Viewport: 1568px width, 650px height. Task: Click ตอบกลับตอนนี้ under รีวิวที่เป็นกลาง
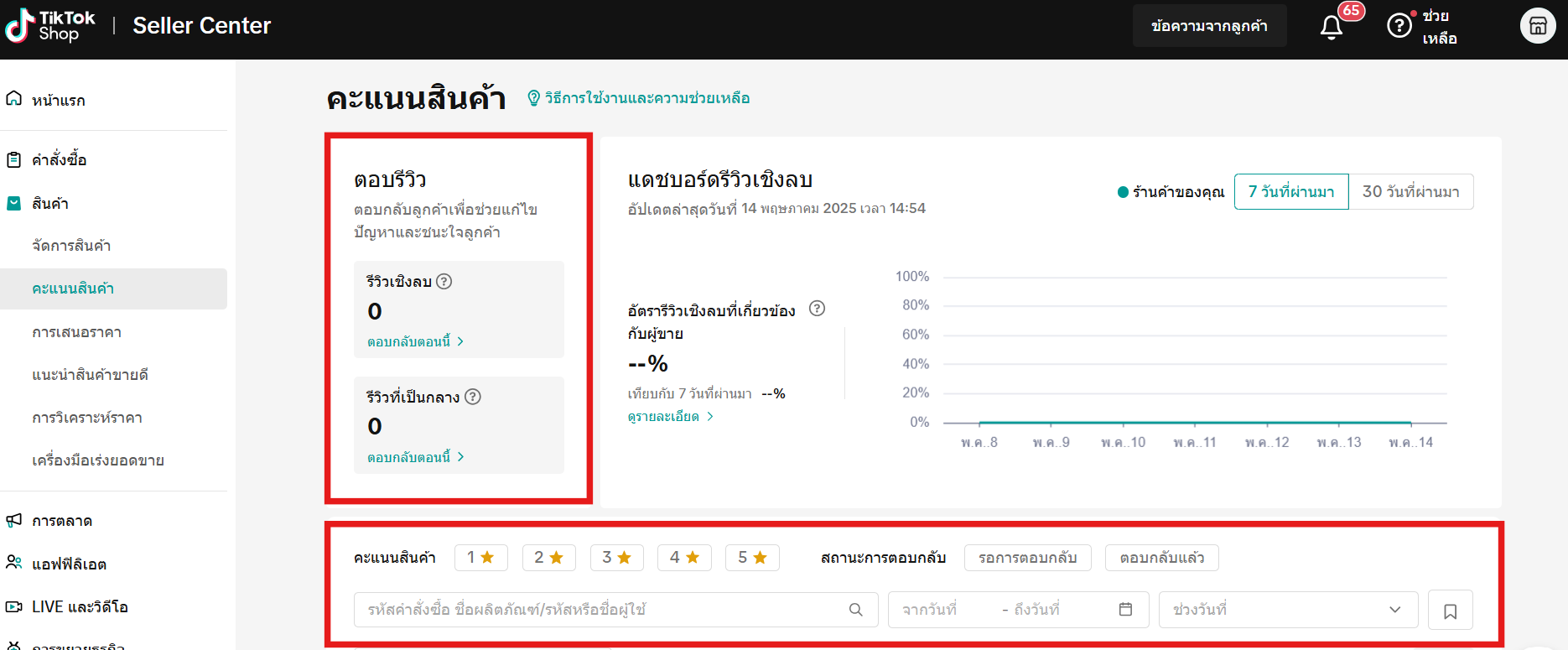pyautogui.click(x=415, y=457)
